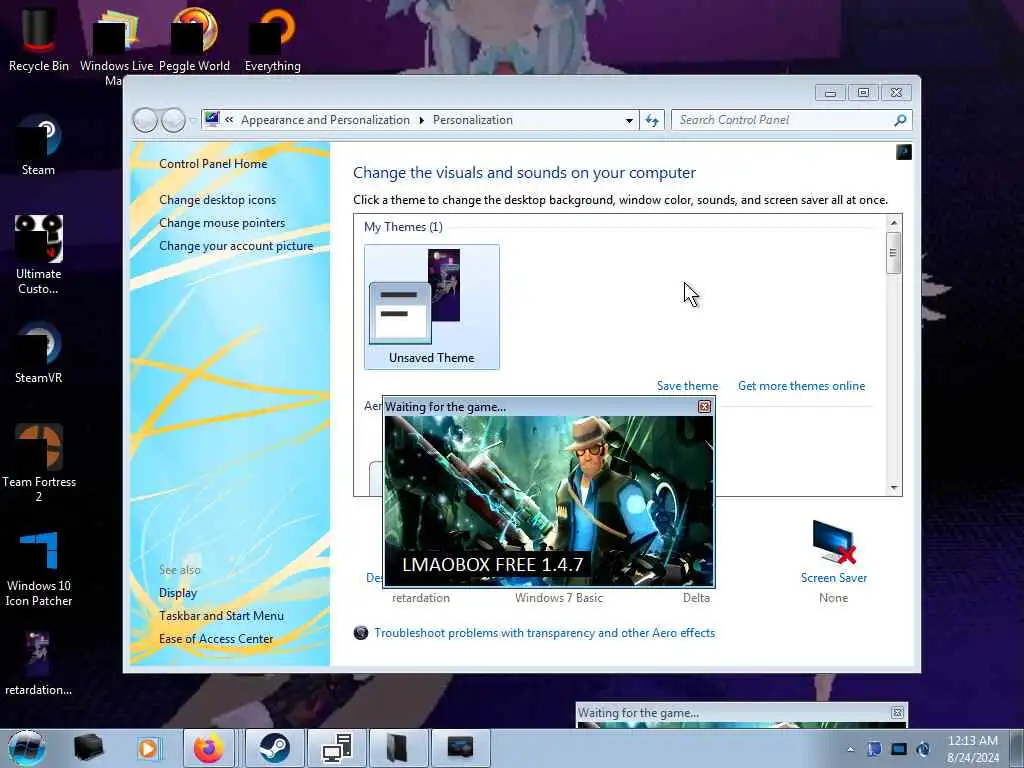1024x768 pixels.
Task: Click the address bar control panel icon
Action: click(x=212, y=120)
